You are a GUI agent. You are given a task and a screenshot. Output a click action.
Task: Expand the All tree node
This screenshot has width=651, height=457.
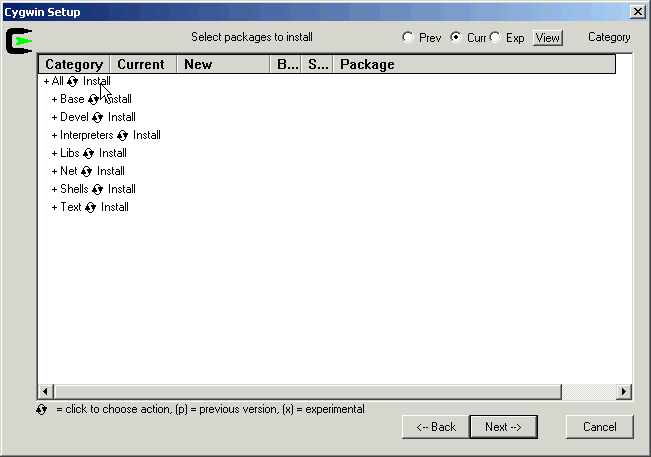pos(46,81)
